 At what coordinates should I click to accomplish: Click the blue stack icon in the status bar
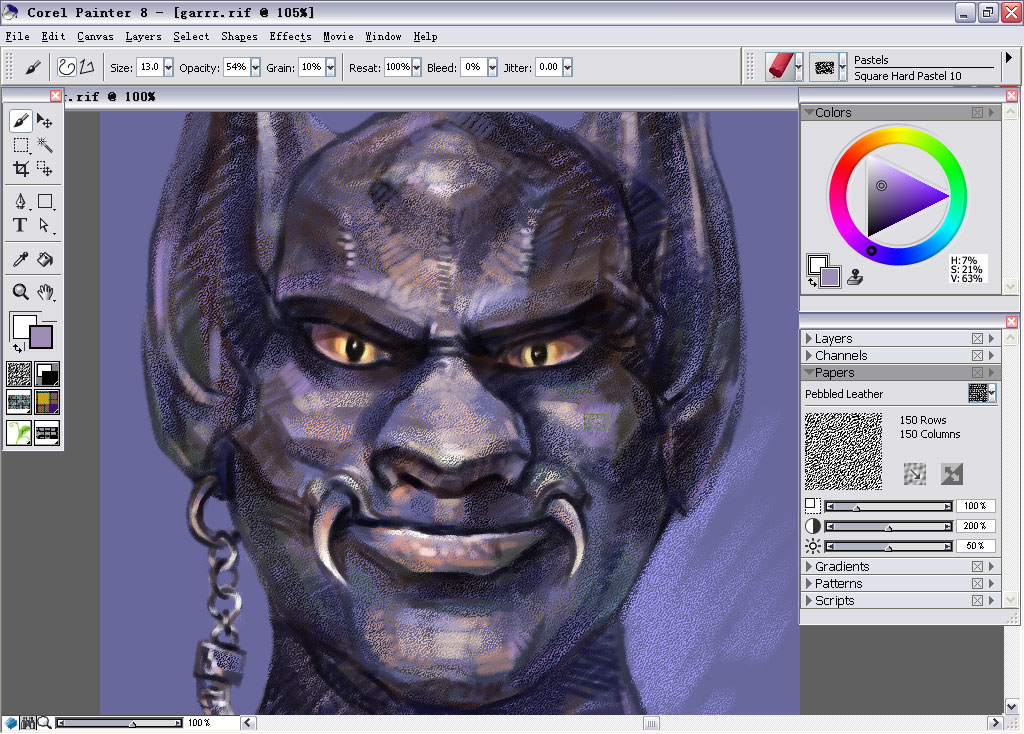pos(11,723)
